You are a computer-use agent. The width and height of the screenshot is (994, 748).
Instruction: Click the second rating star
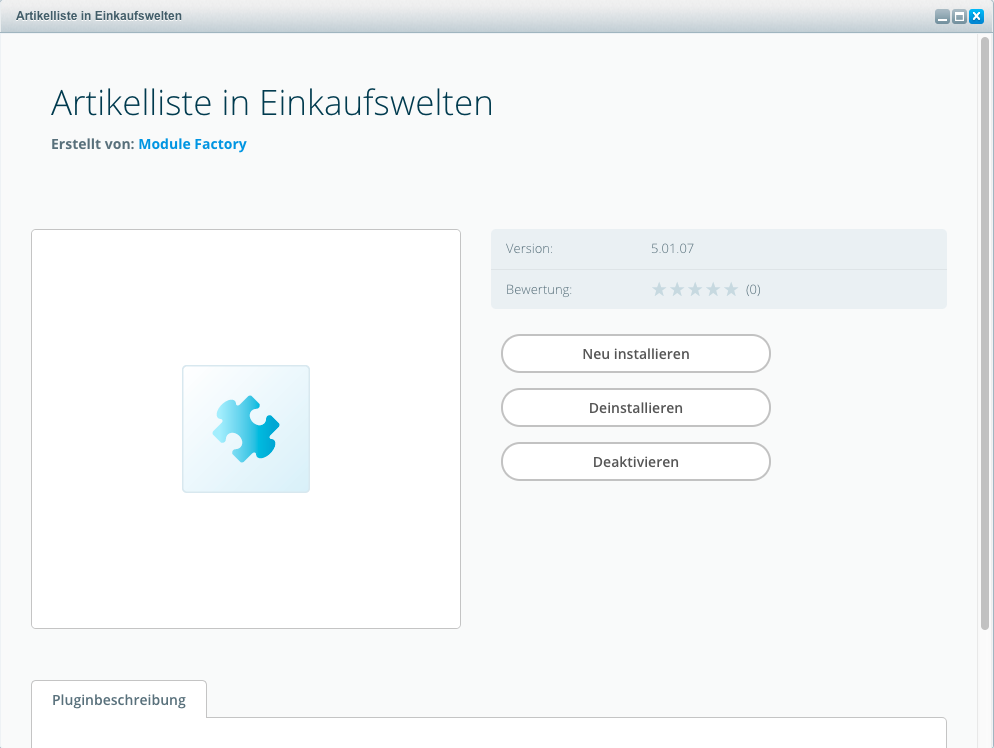click(x=677, y=290)
